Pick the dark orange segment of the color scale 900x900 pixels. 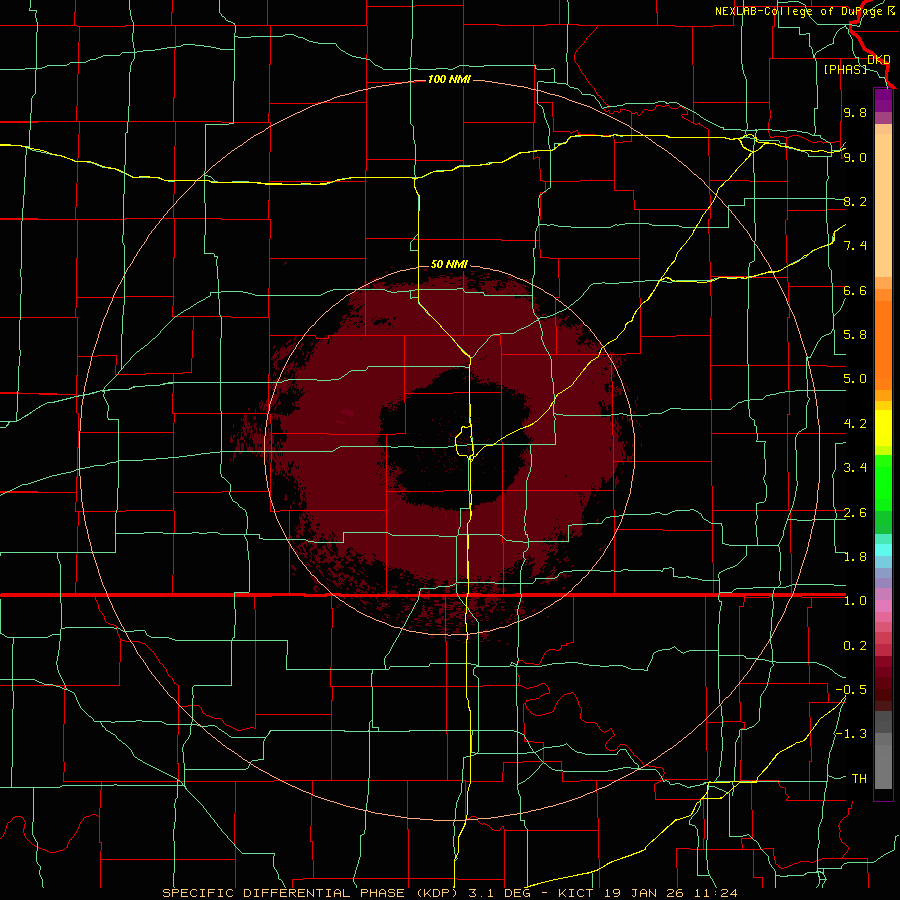883,344
